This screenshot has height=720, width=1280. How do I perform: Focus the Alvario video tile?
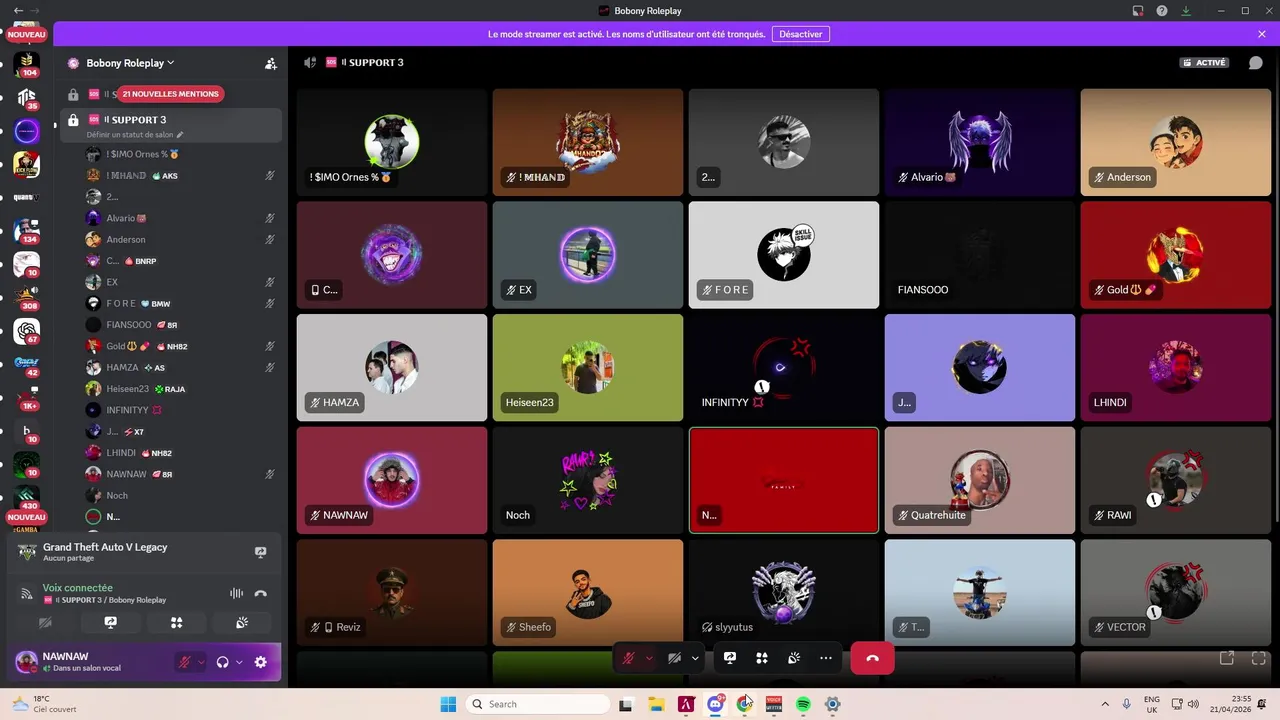(980, 142)
